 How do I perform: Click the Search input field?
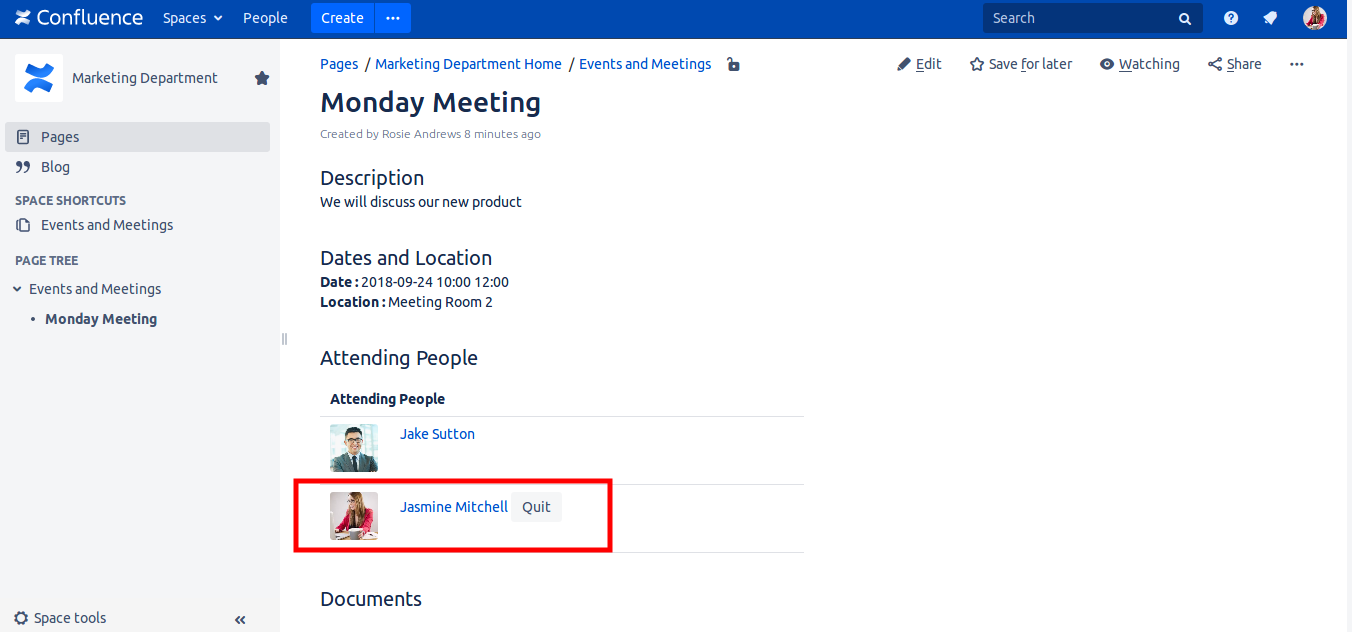[1082, 18]
